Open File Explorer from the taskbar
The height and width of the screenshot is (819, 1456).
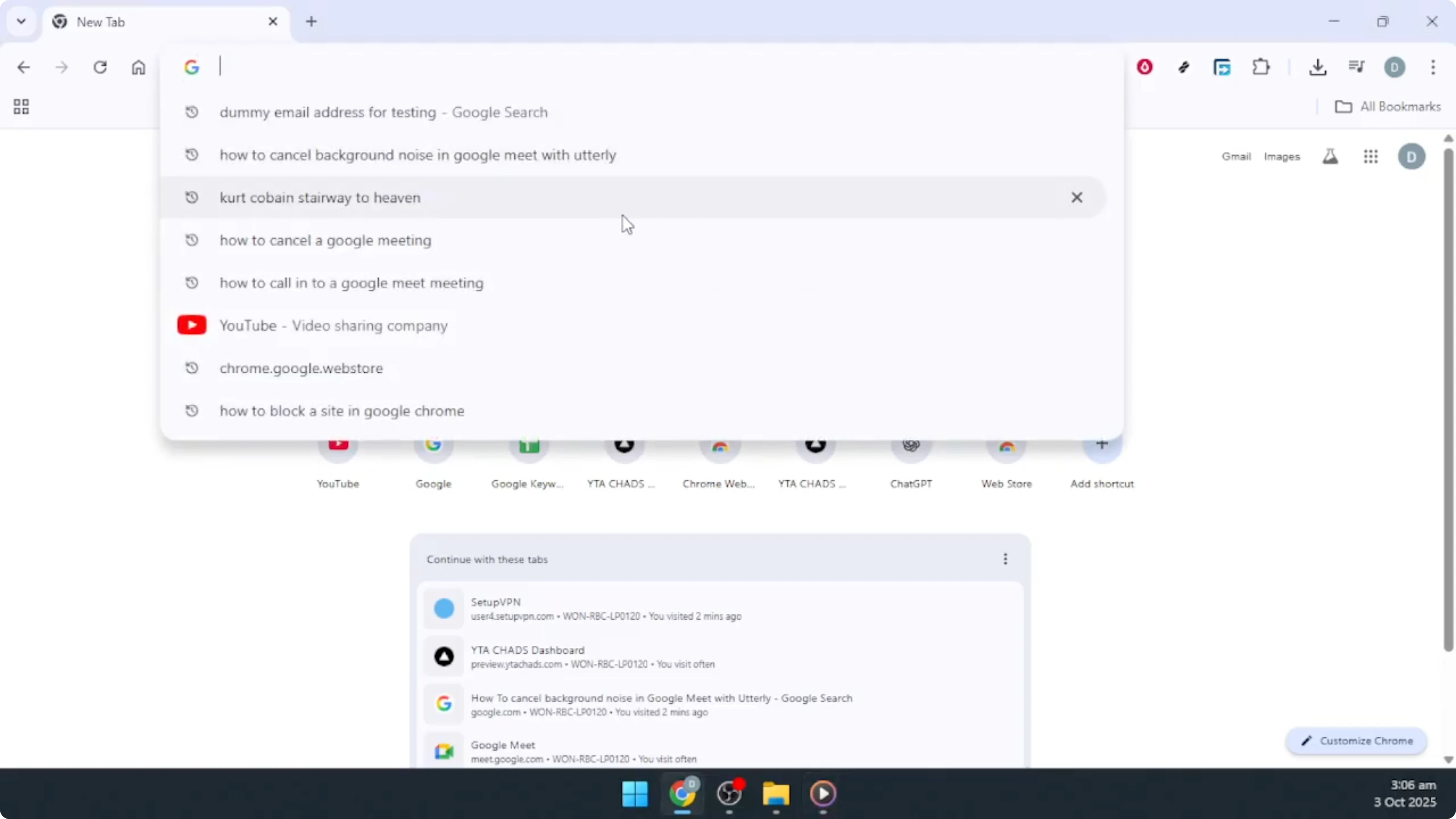(x=775, y=795)
